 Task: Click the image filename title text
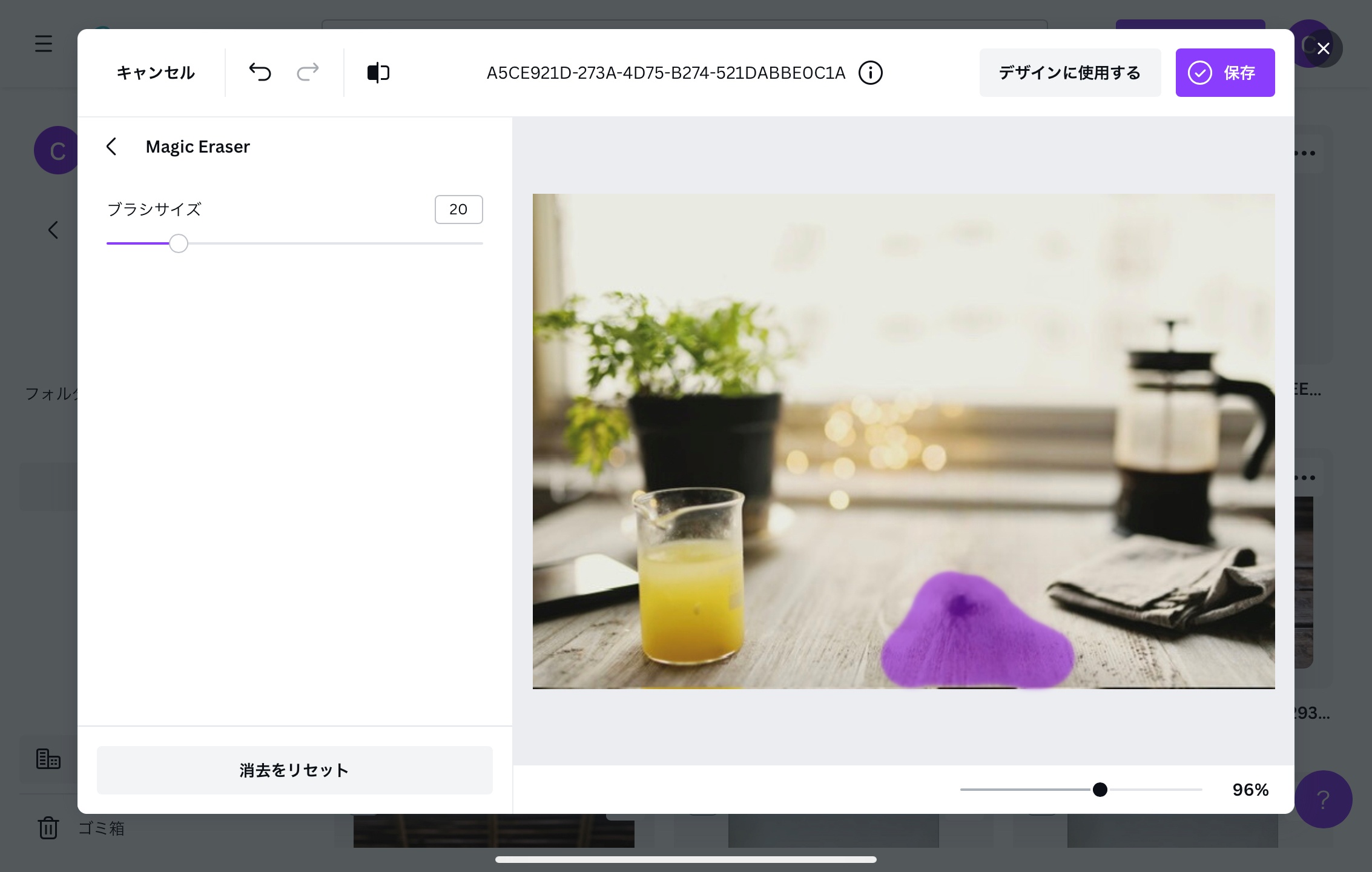[665, 73]
